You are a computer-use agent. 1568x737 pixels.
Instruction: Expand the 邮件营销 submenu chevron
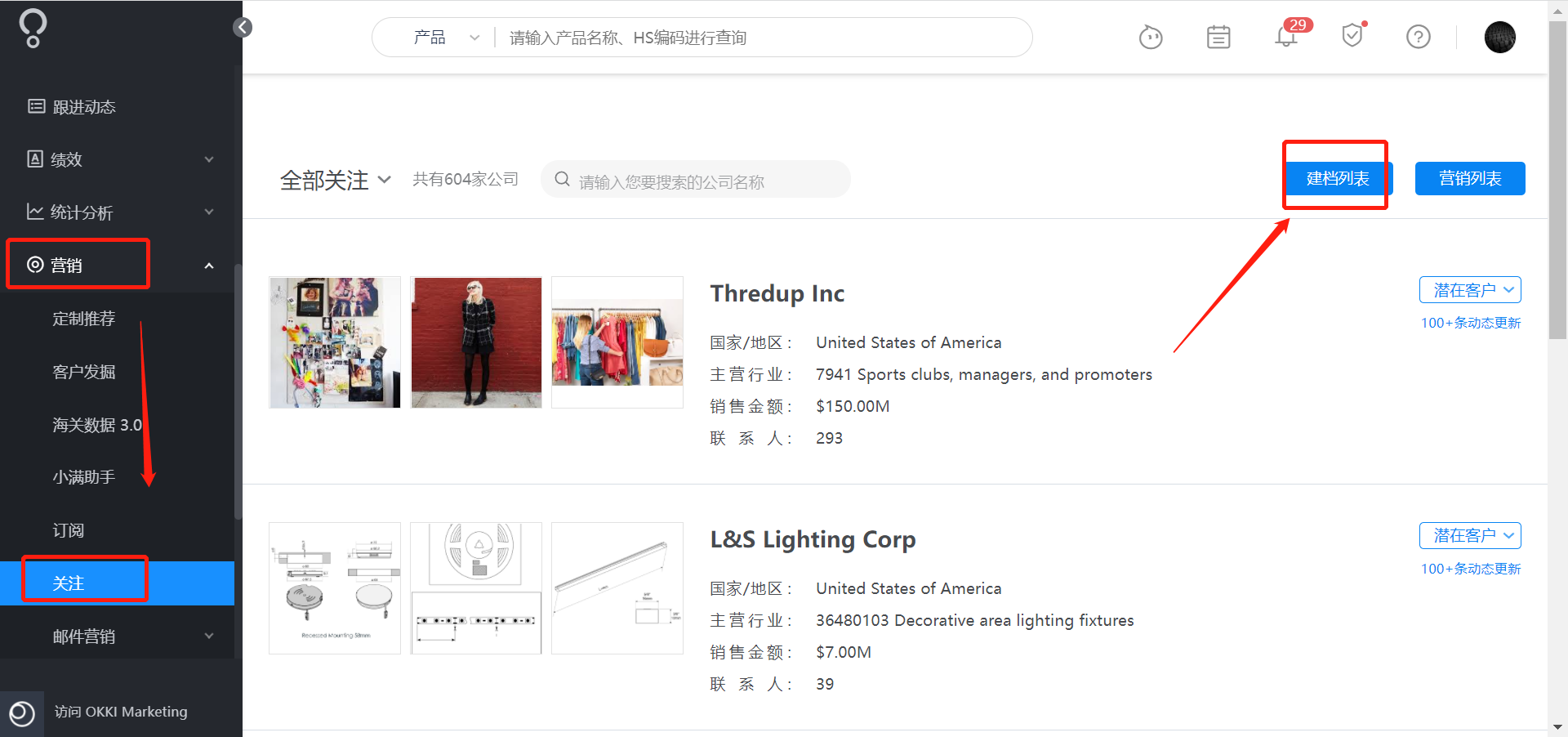209,636
